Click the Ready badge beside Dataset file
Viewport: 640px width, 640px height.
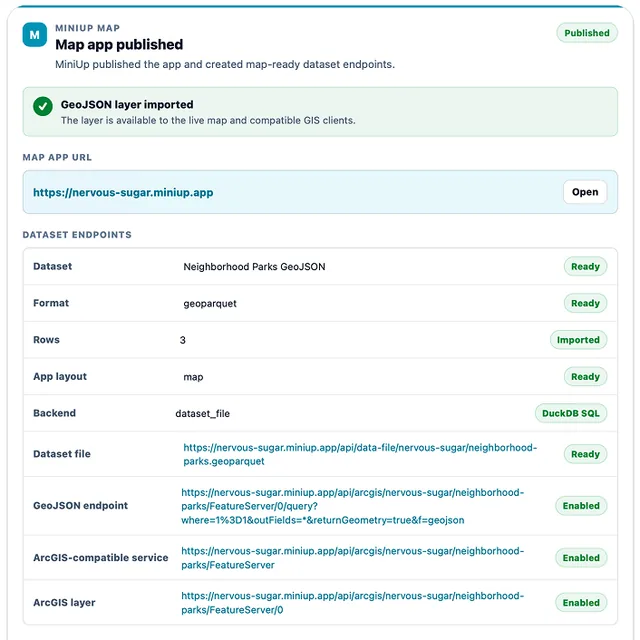point(585,454)
